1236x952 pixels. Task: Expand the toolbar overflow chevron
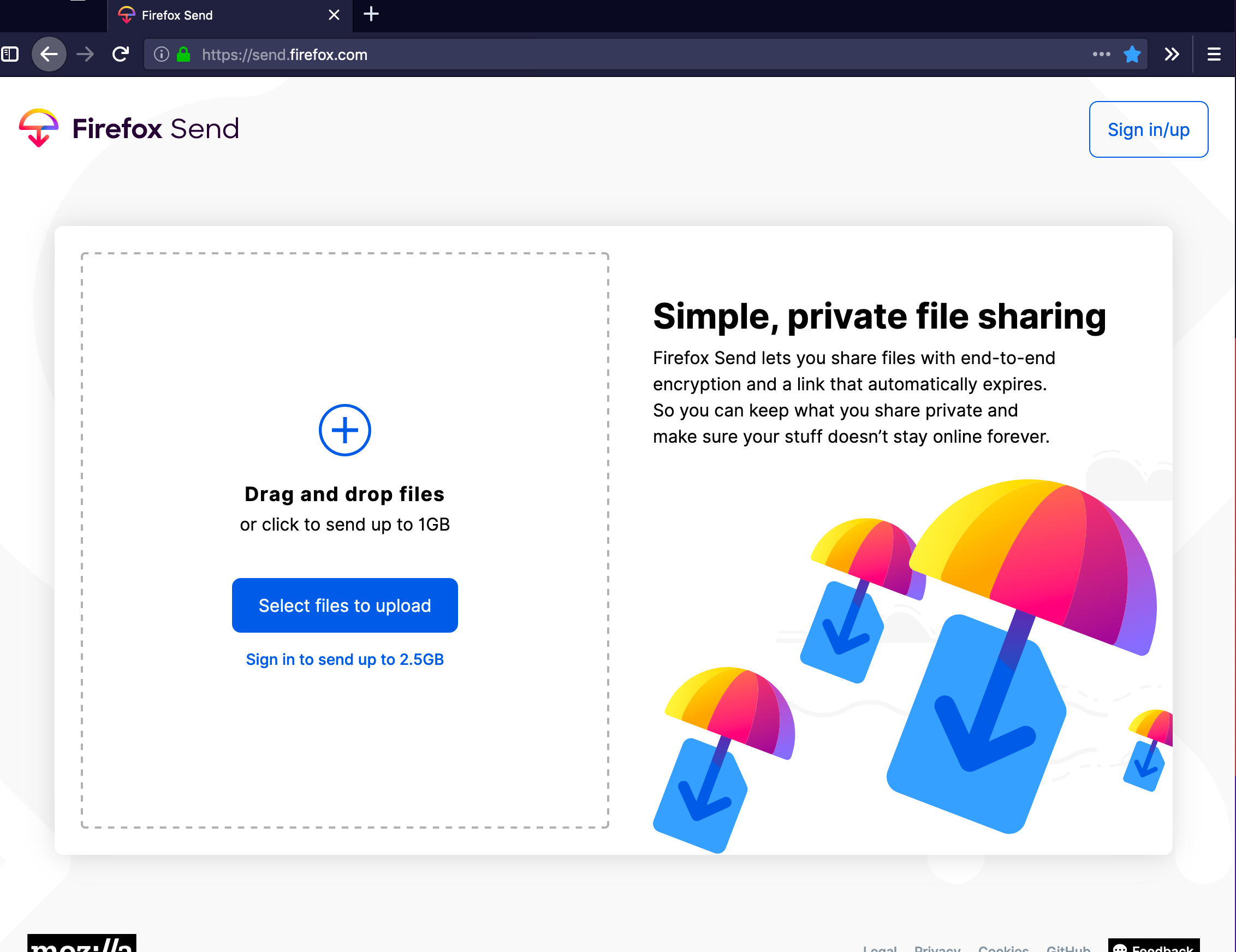(x=1172, y=55)
